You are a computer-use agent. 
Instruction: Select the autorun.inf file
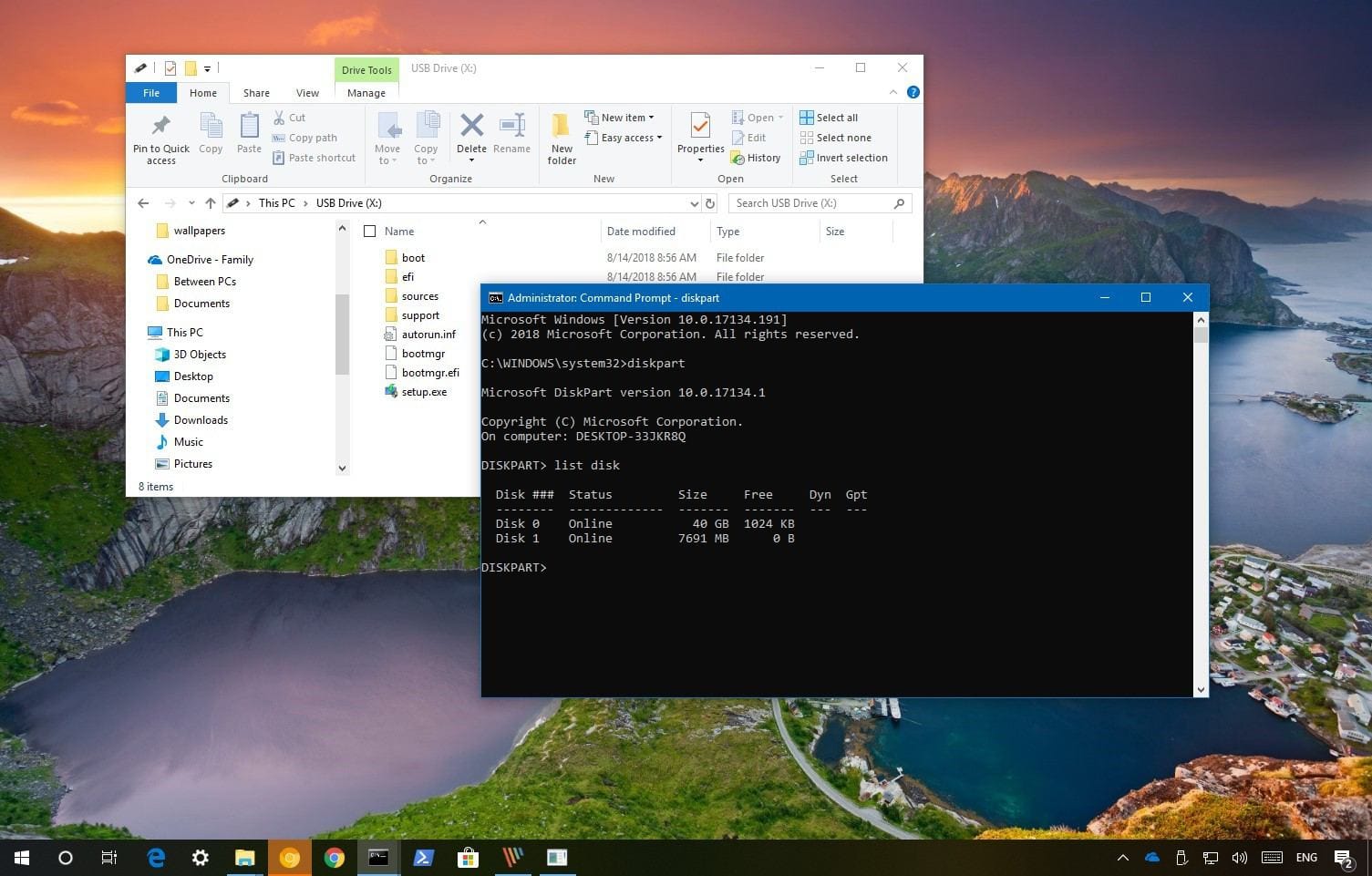click(x=428, y=335)
